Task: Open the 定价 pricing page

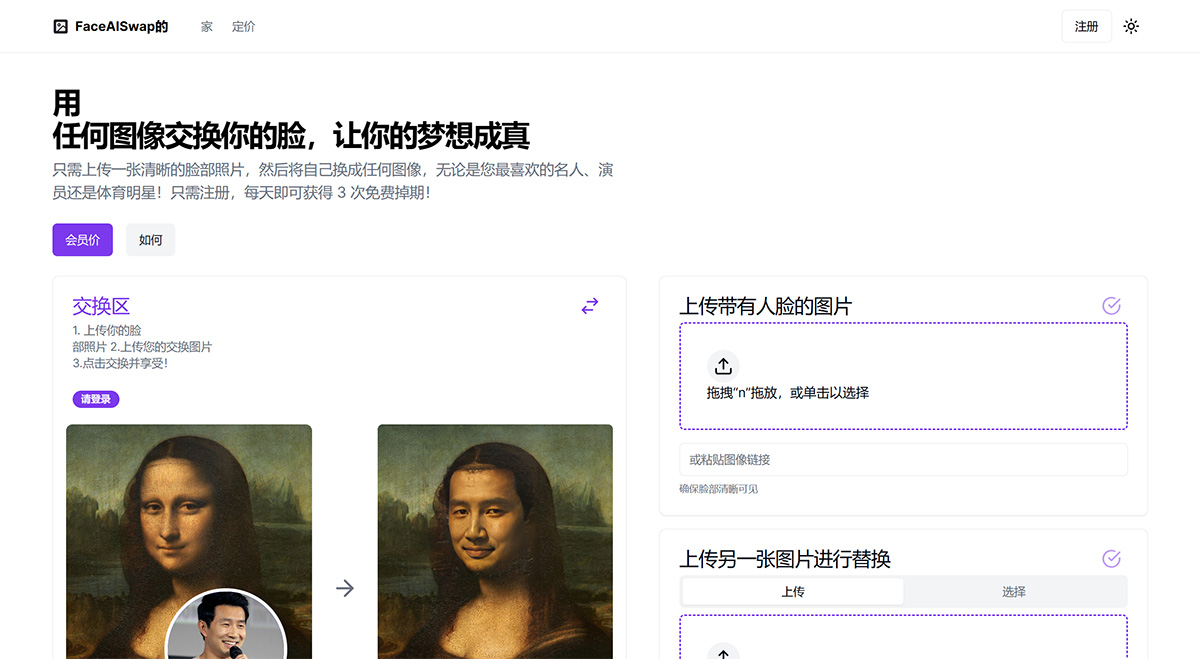Action: click(x=243, y=26)
